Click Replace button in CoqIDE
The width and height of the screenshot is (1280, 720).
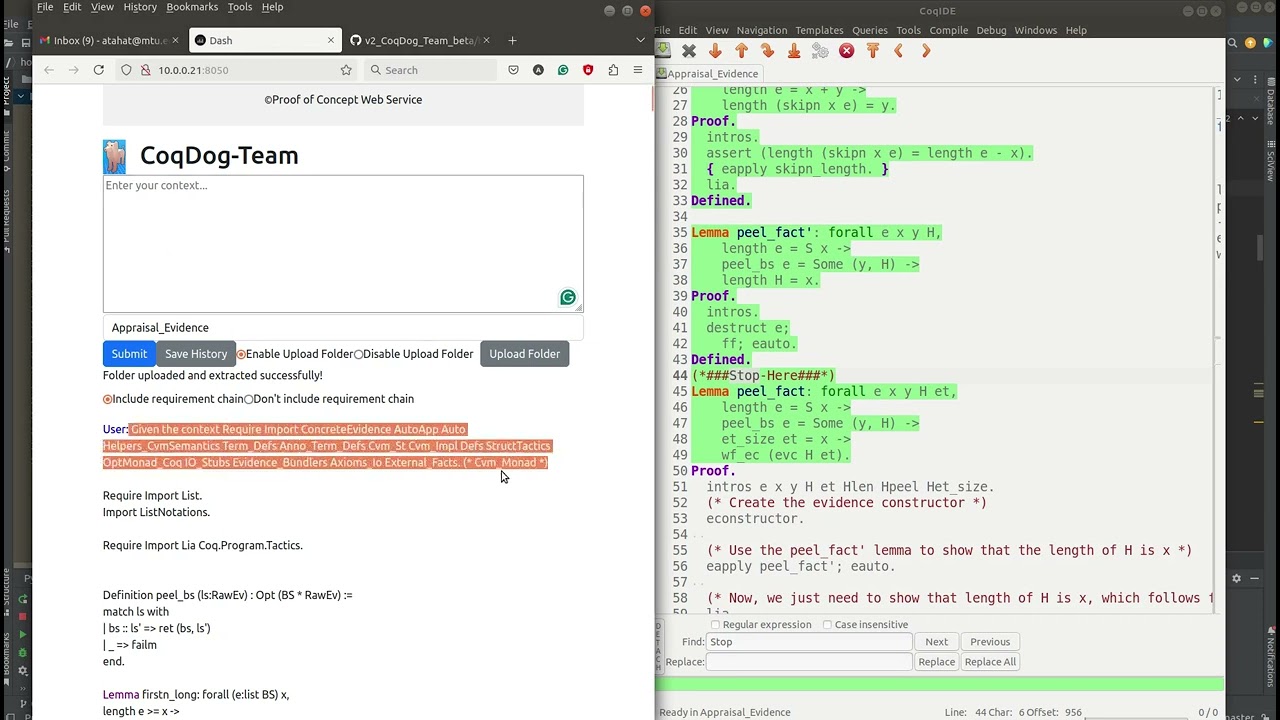pyautogui.click(x=936, y=662)
